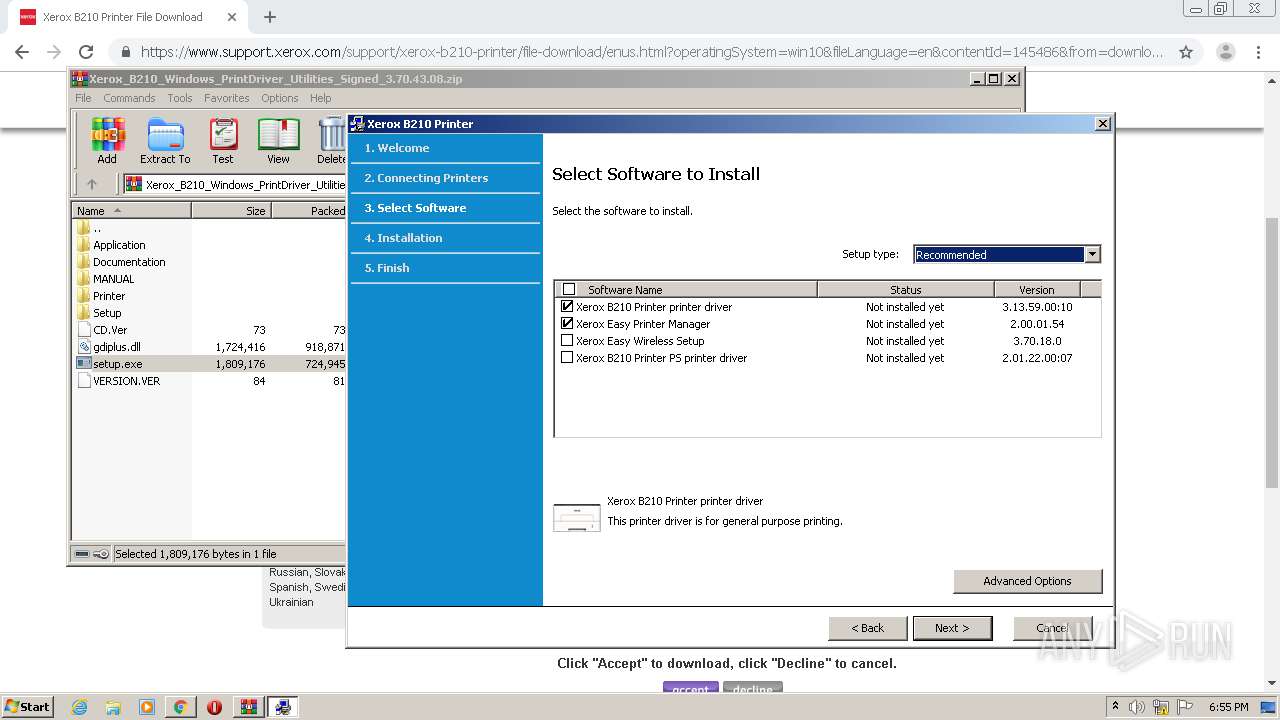Screen dimensions: 1280x720
Task: Open the WinRAR Help menu
Action: click(x=320, y=98)
